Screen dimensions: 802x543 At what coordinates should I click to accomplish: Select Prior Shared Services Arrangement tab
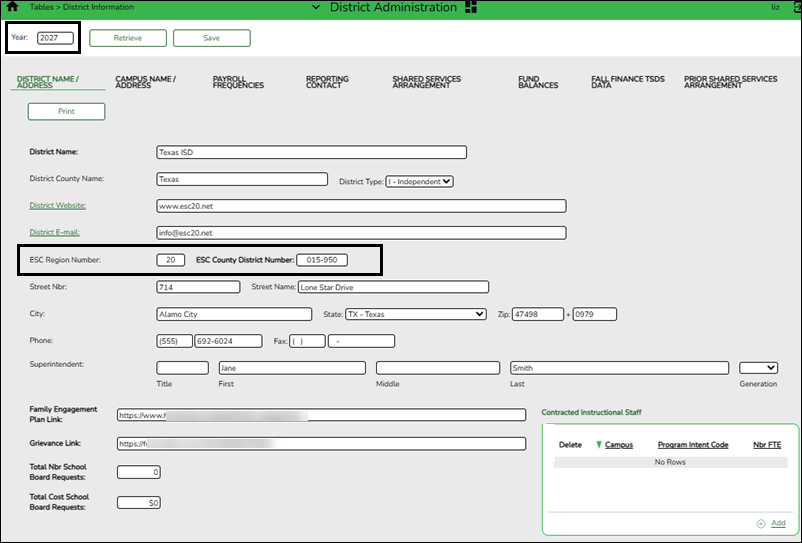(x=730, y=82)
